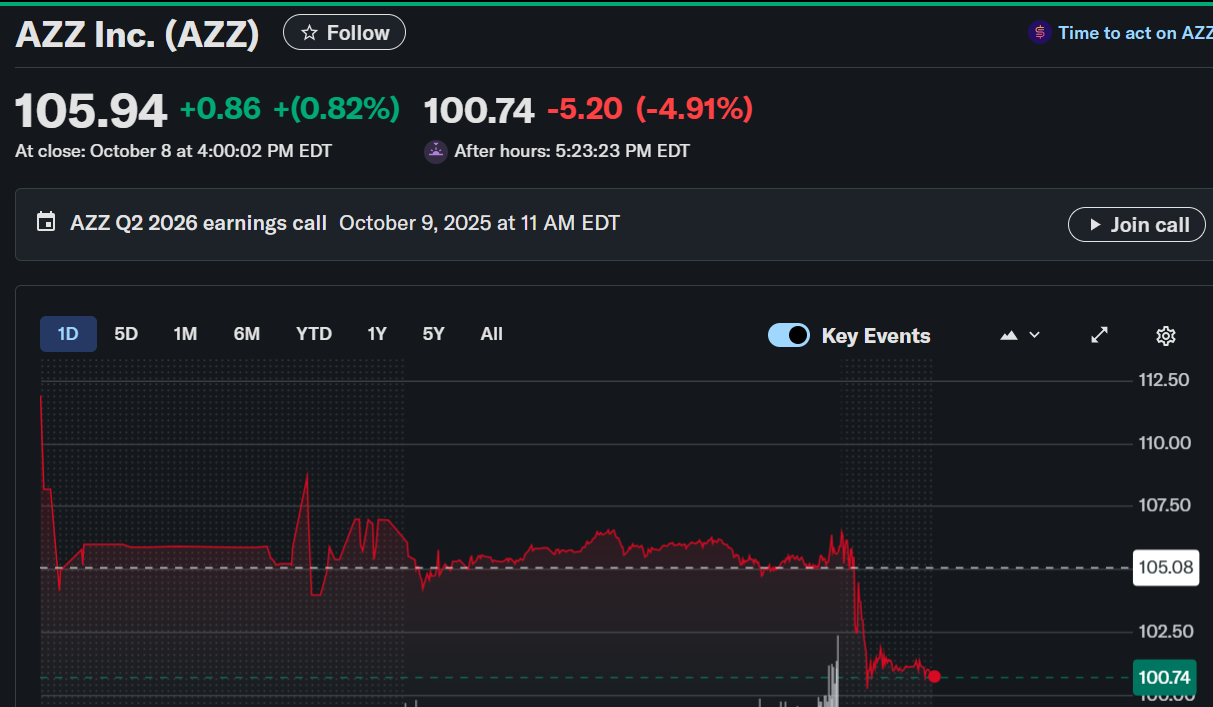Toggle the Key Events switch off
1213x707 pixels.
pos(788,336)
